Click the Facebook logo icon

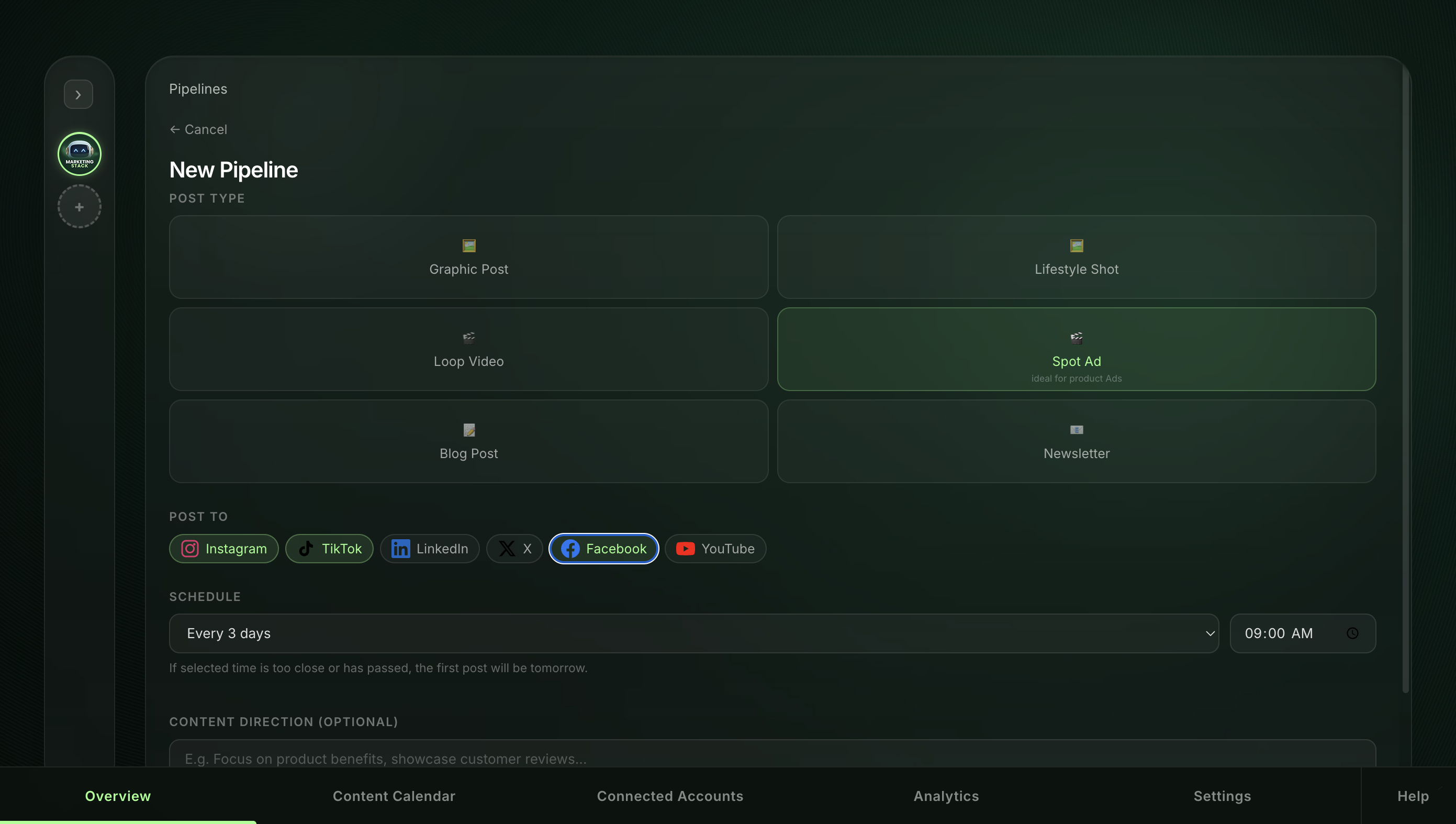point(569,549)
